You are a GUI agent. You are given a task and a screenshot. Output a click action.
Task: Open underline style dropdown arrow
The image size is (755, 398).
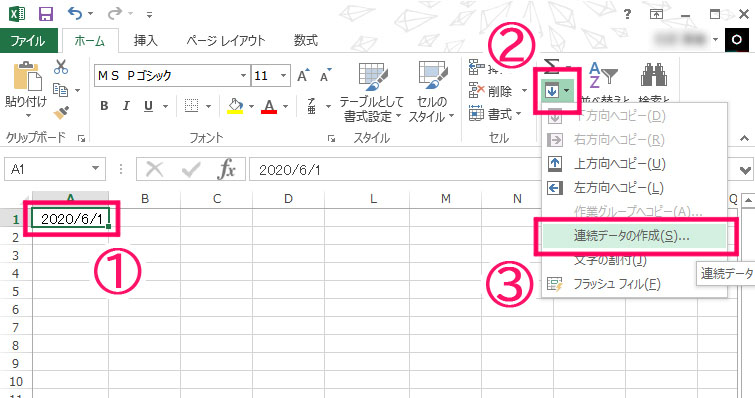click(x=165, y=106)
